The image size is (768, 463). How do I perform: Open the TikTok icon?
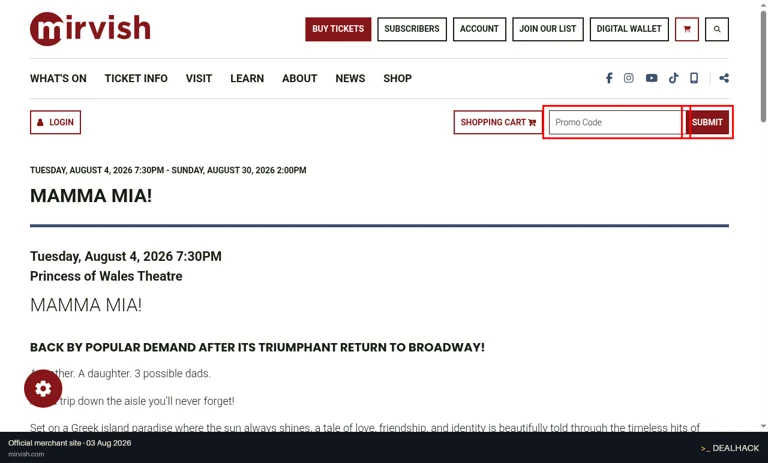[673, 78]
